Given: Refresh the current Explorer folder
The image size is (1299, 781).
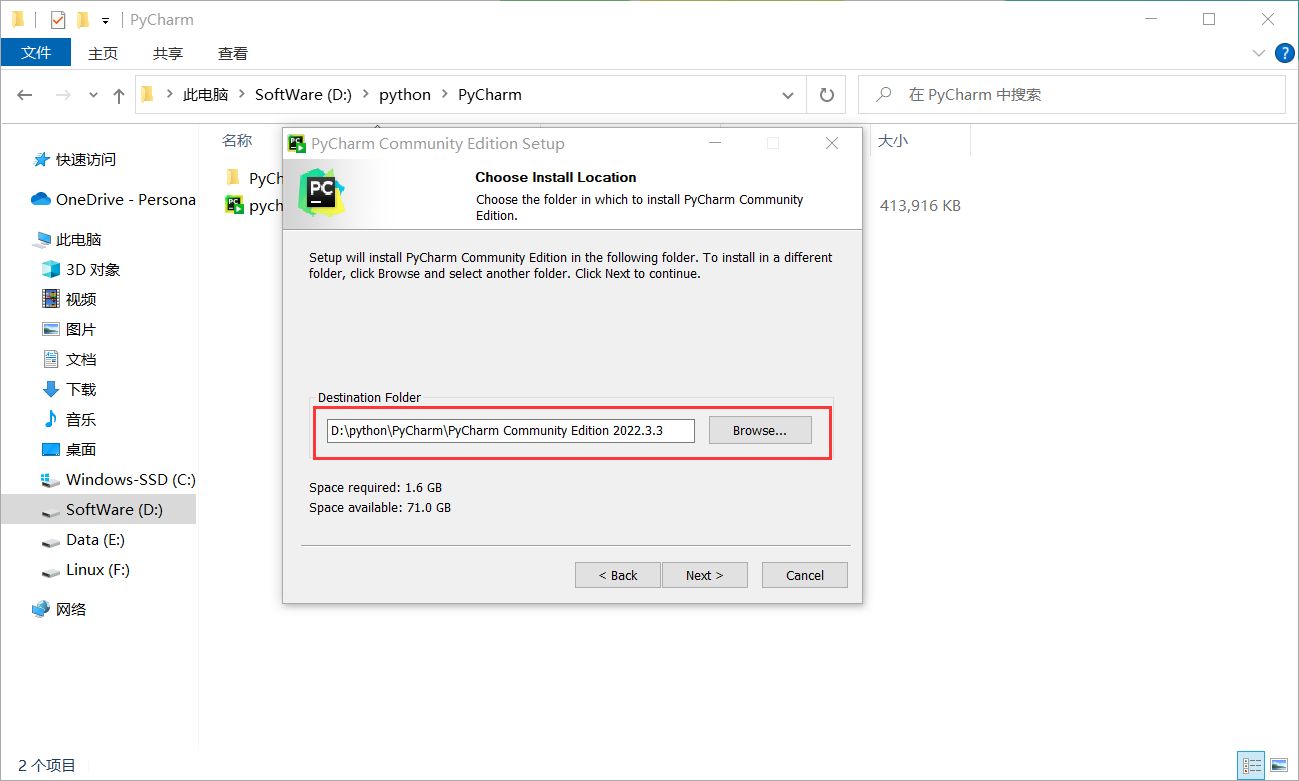Looking at the screenshot, I should pyautogui.click(x=826, y=95).
